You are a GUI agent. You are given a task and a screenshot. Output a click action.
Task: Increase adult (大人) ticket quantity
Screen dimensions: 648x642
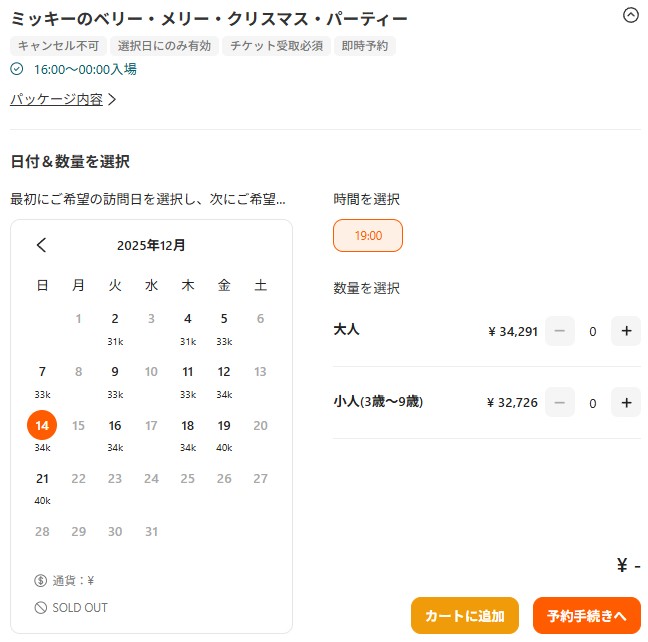(626, 331)
